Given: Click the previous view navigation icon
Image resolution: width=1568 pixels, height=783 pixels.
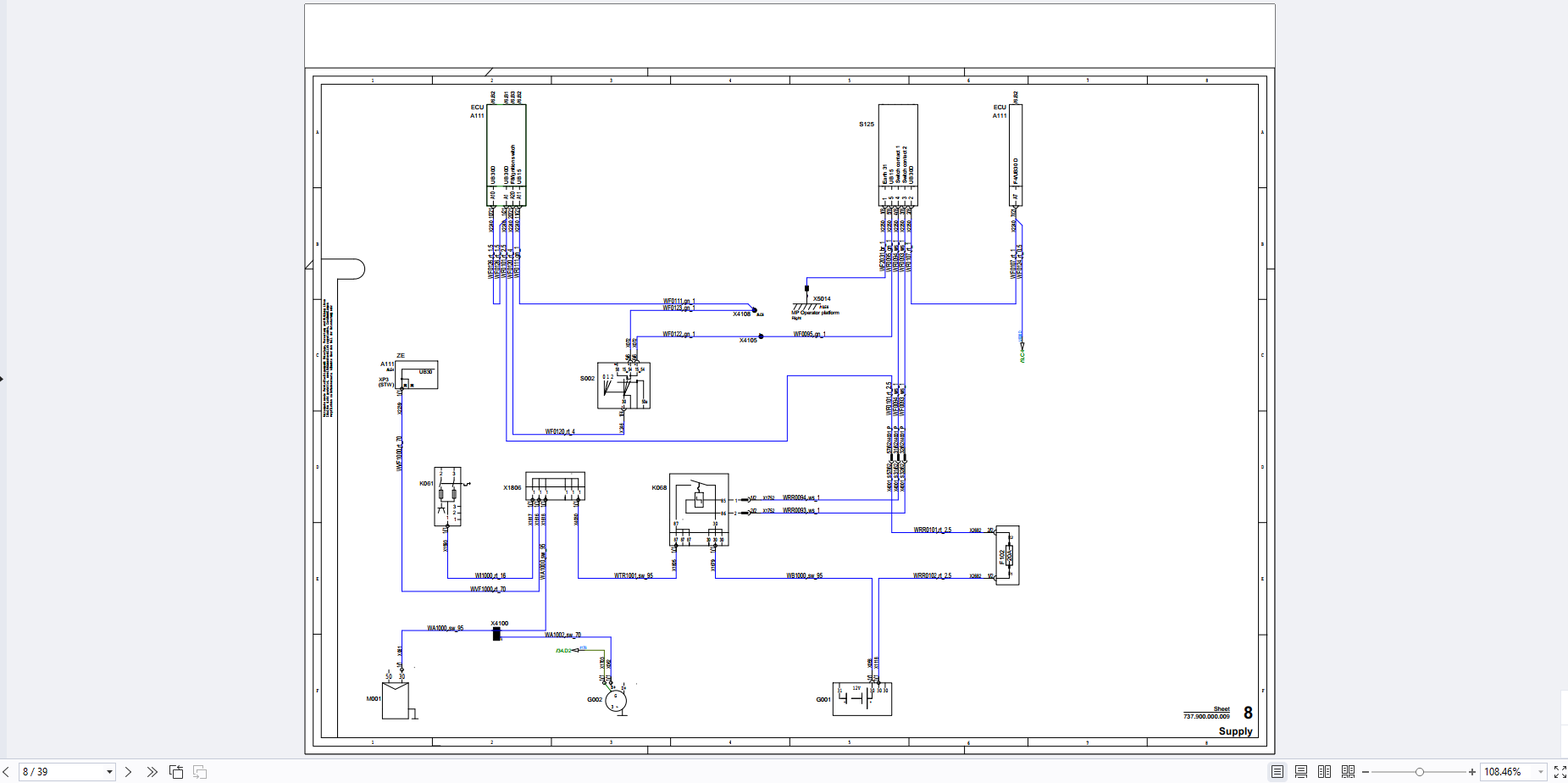Looking at the screenshot, I should point(176,772).
